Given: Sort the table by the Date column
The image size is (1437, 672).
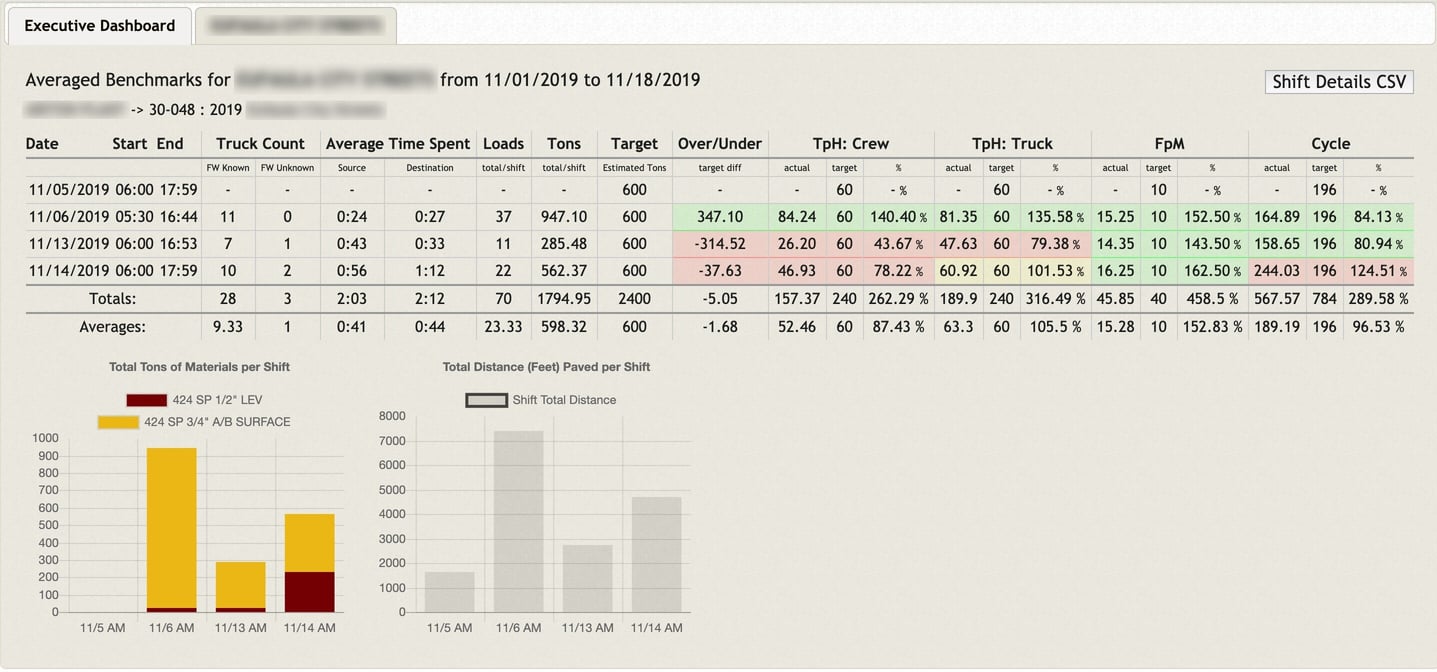Looking at the screenshot, I should tap(41, 143).
